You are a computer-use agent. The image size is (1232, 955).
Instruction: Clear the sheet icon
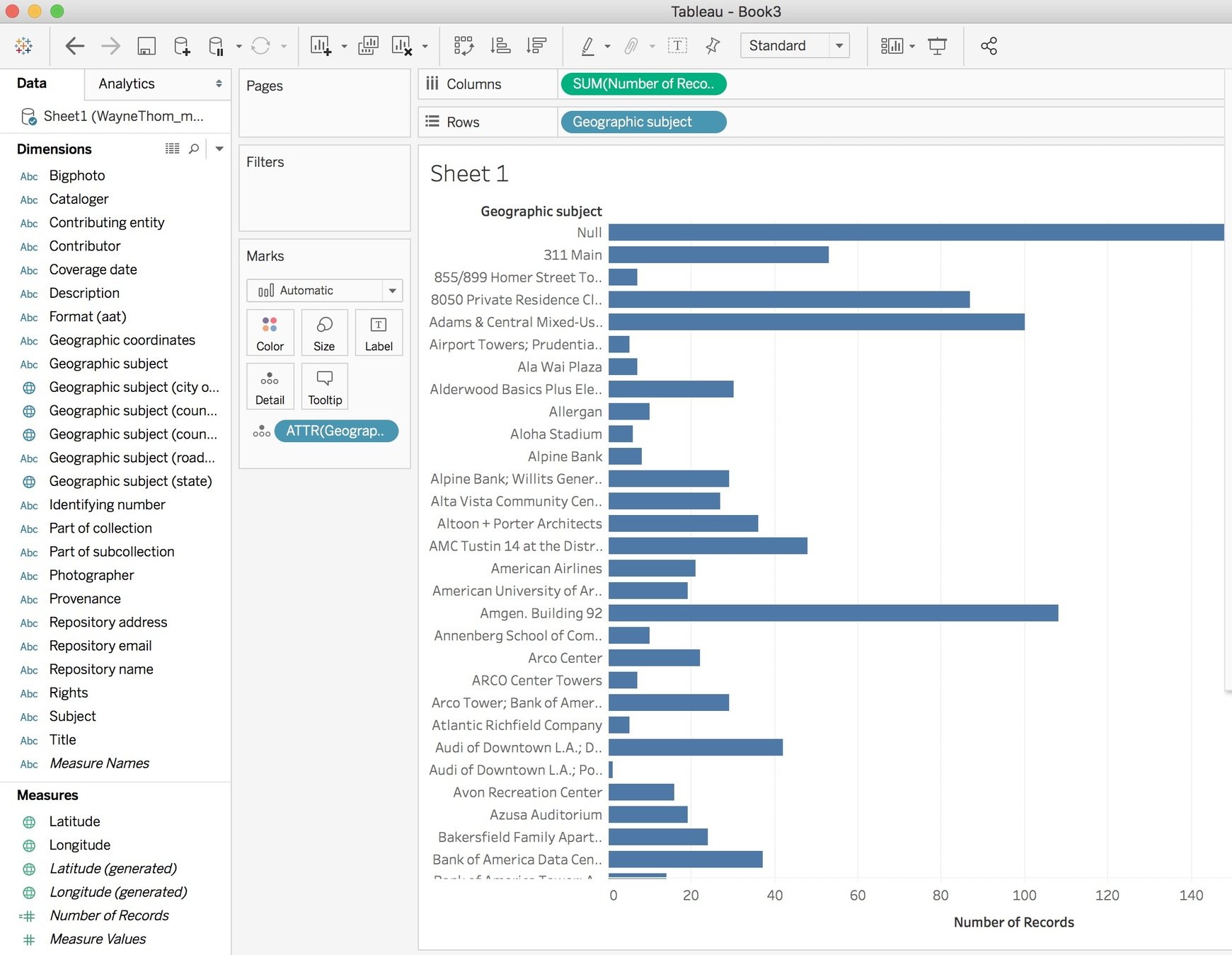pos(402,46)
